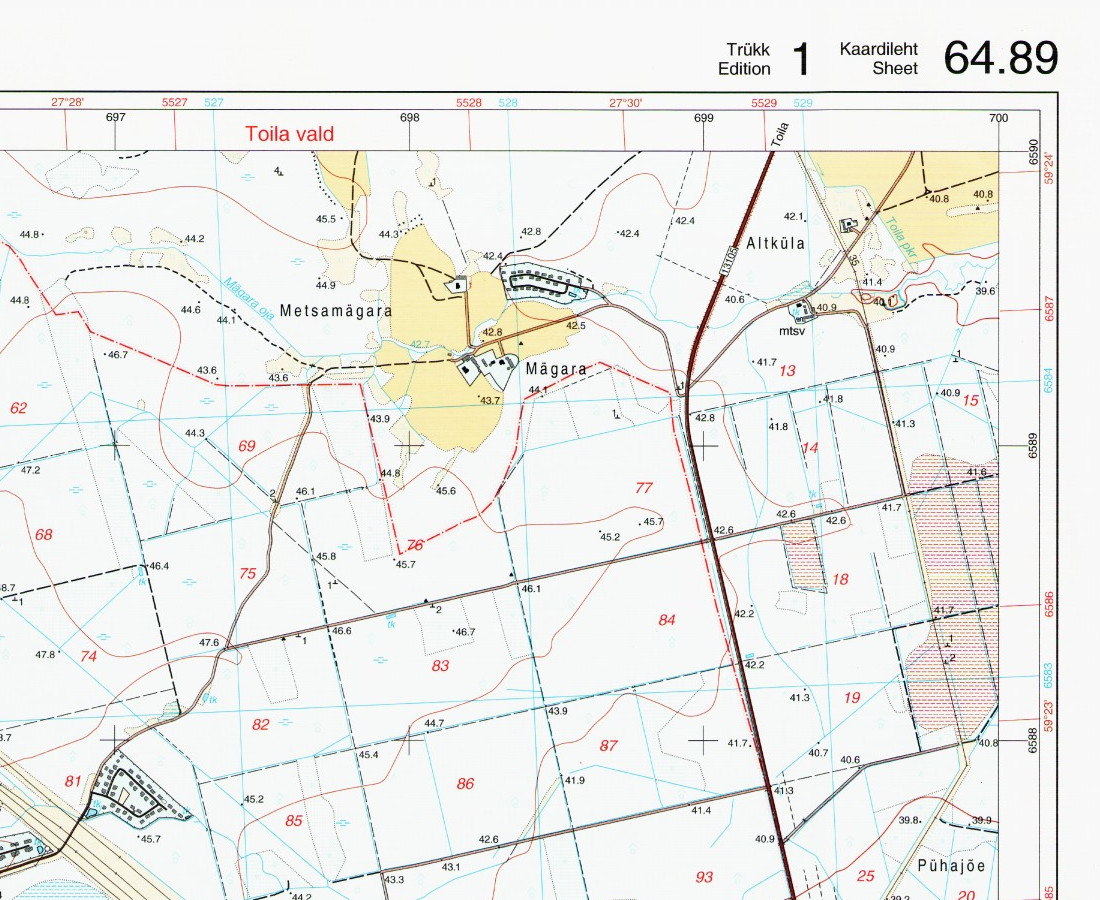Click the 'Mägara' village name label

[x=556, y=369]
